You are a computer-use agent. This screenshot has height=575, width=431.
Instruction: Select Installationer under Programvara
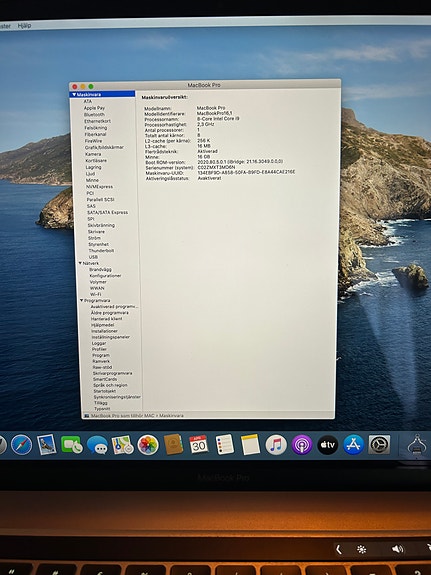tap(105, 331)
